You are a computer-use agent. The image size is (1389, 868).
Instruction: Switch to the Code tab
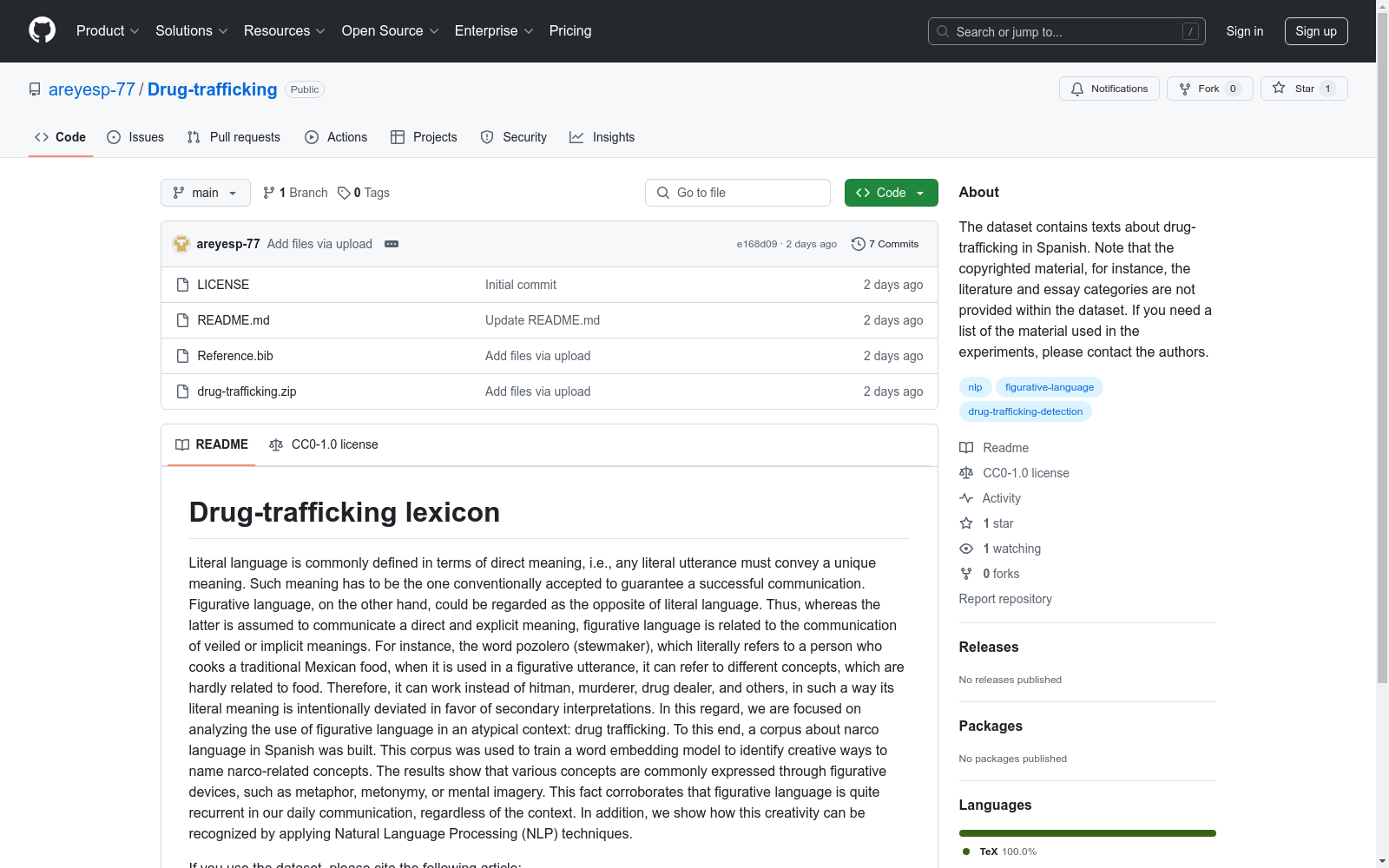(x=61, y=137)
